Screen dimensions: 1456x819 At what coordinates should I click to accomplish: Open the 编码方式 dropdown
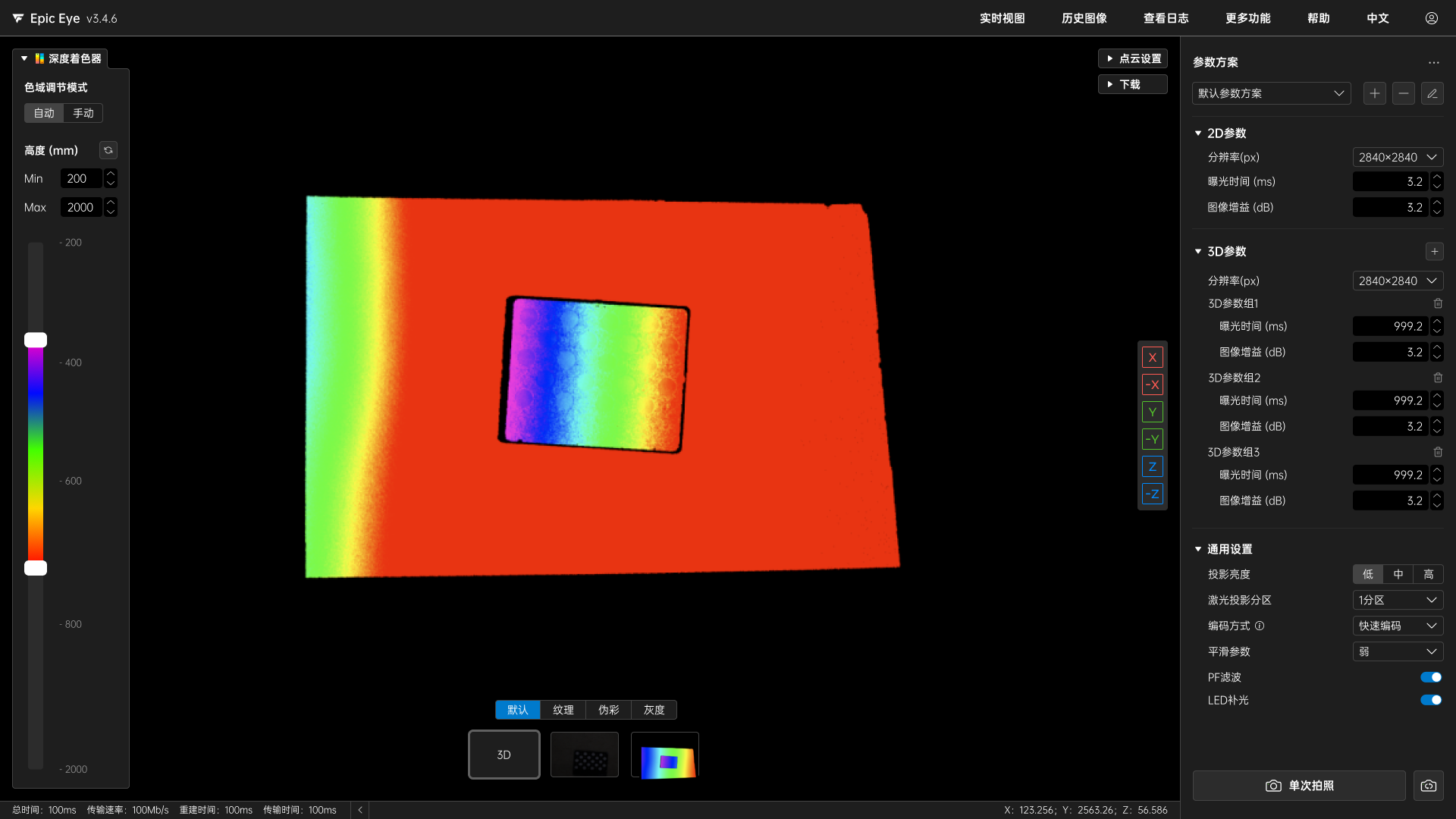pyautogui.click(x=1397, y=626)
